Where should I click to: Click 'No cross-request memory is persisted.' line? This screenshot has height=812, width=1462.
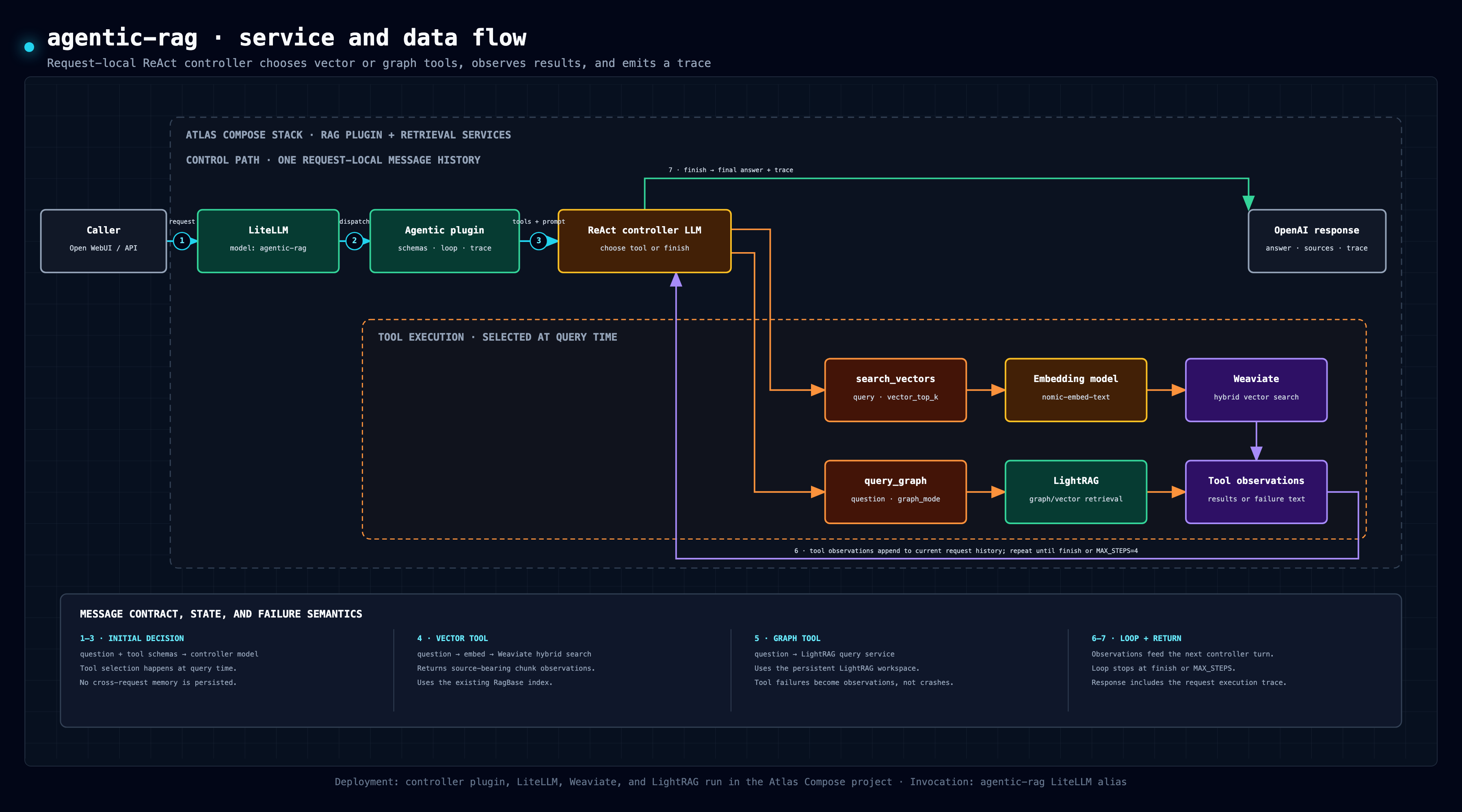tap(158, 682)
